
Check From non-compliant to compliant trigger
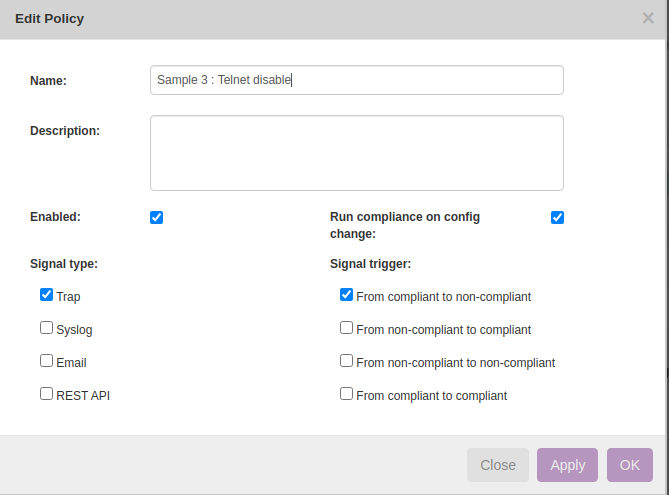click(346, 328)
